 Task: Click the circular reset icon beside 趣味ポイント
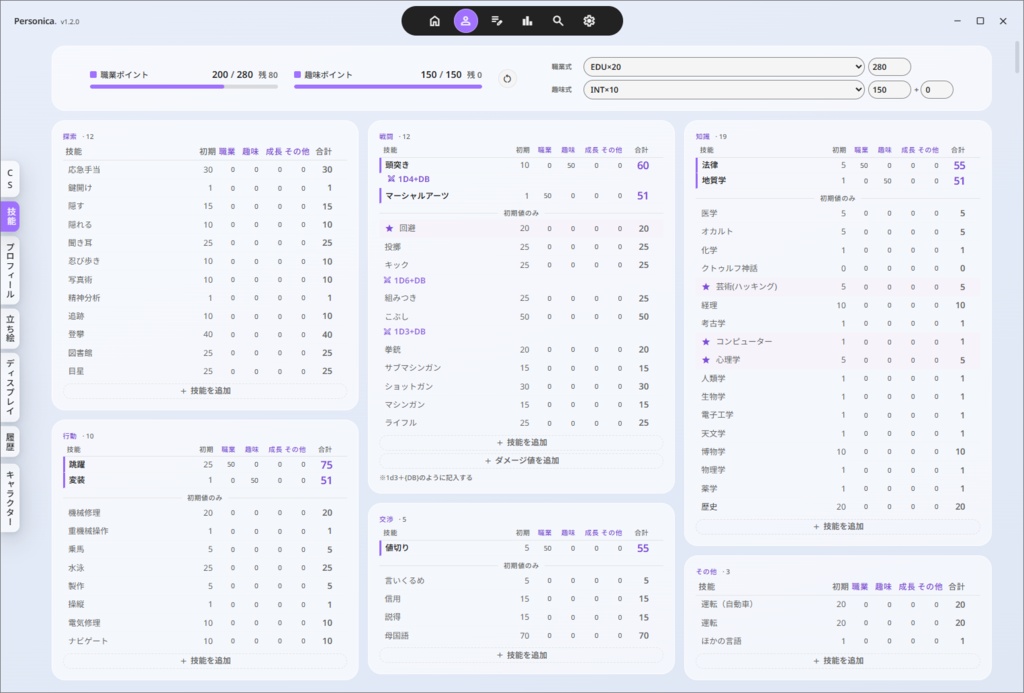(x=507, y=79)
